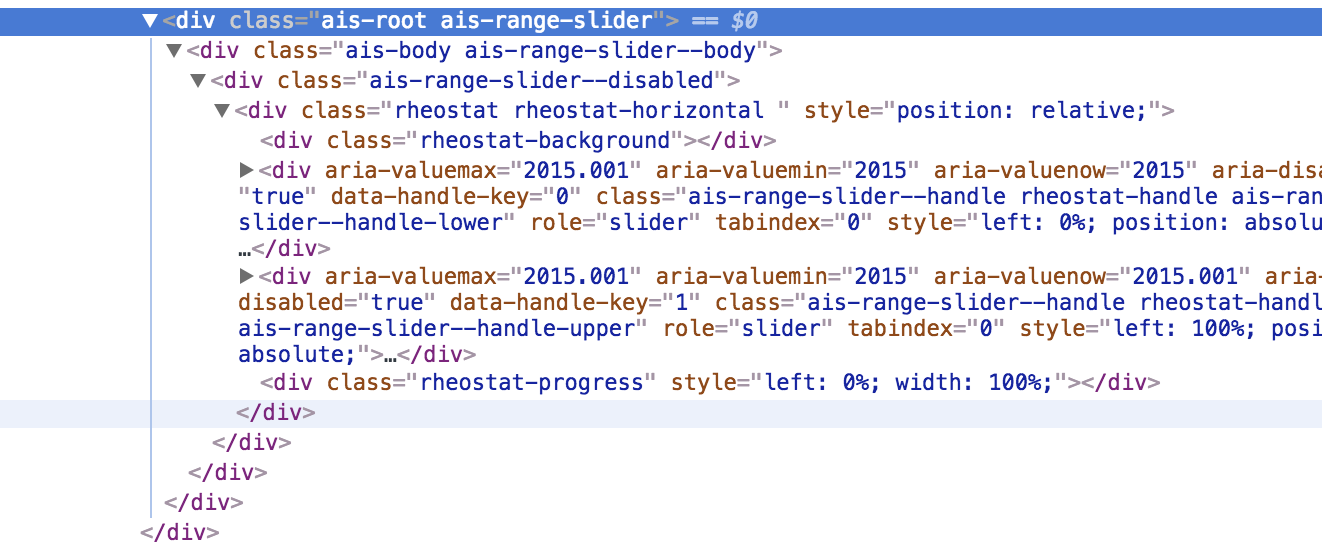
Task: Expand the handle div with data-handle-key "0"
Action: pos(247,170)
